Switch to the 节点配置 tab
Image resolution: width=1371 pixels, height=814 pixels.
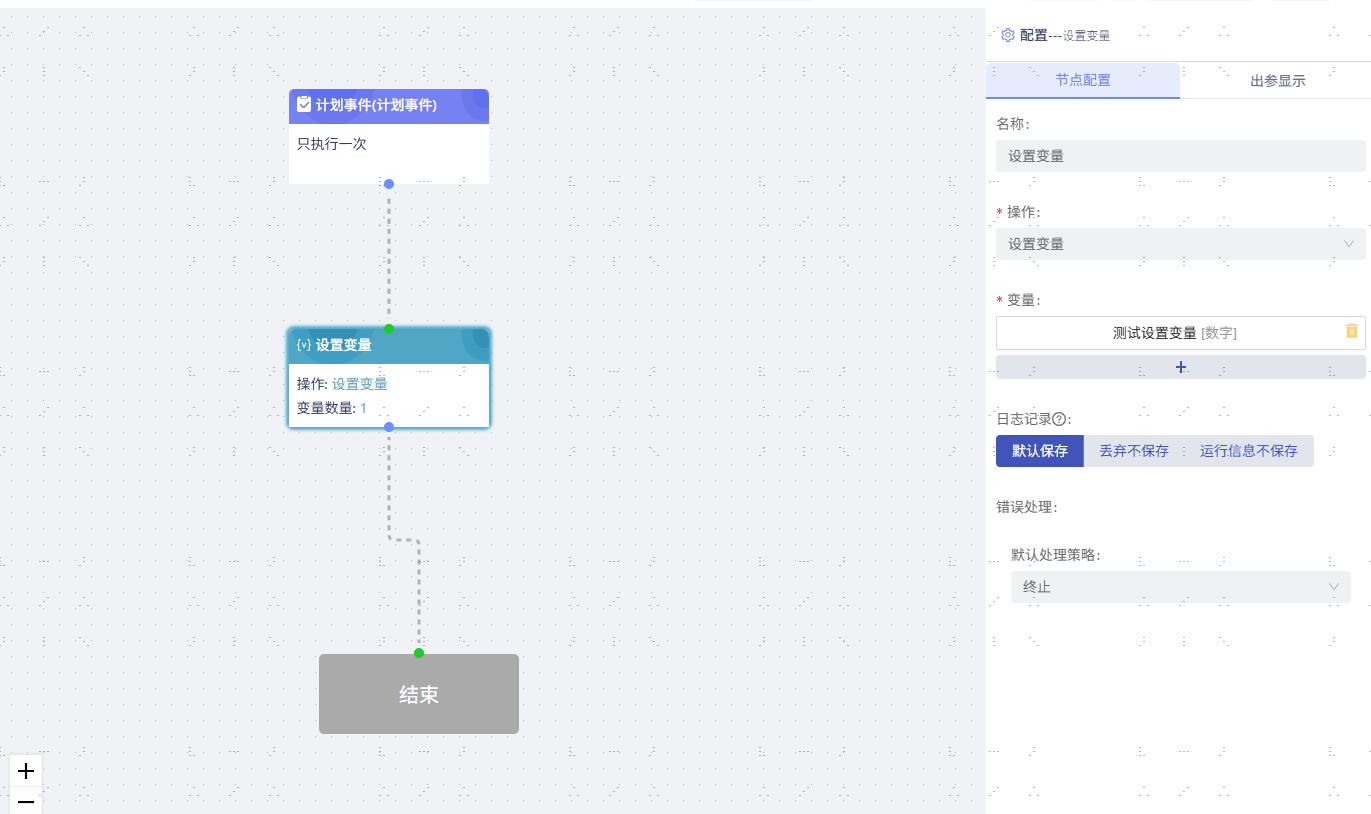(x=1083, y=80)
